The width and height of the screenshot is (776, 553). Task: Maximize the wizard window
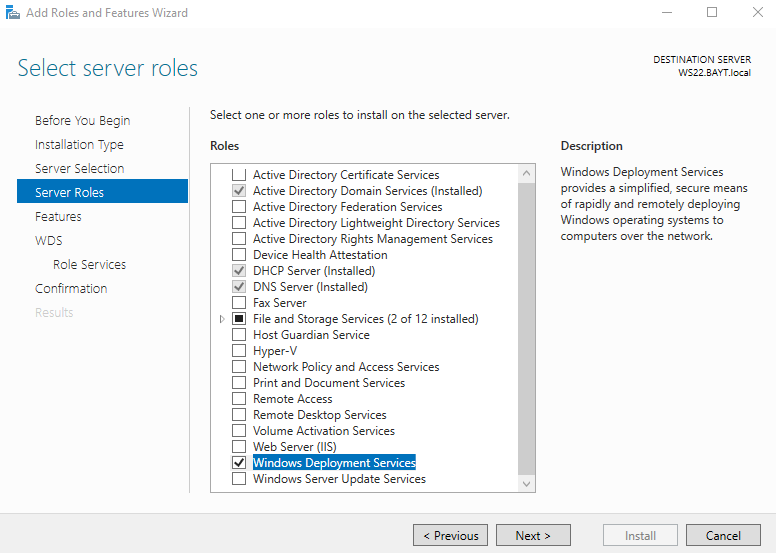[x=712, y=13]
